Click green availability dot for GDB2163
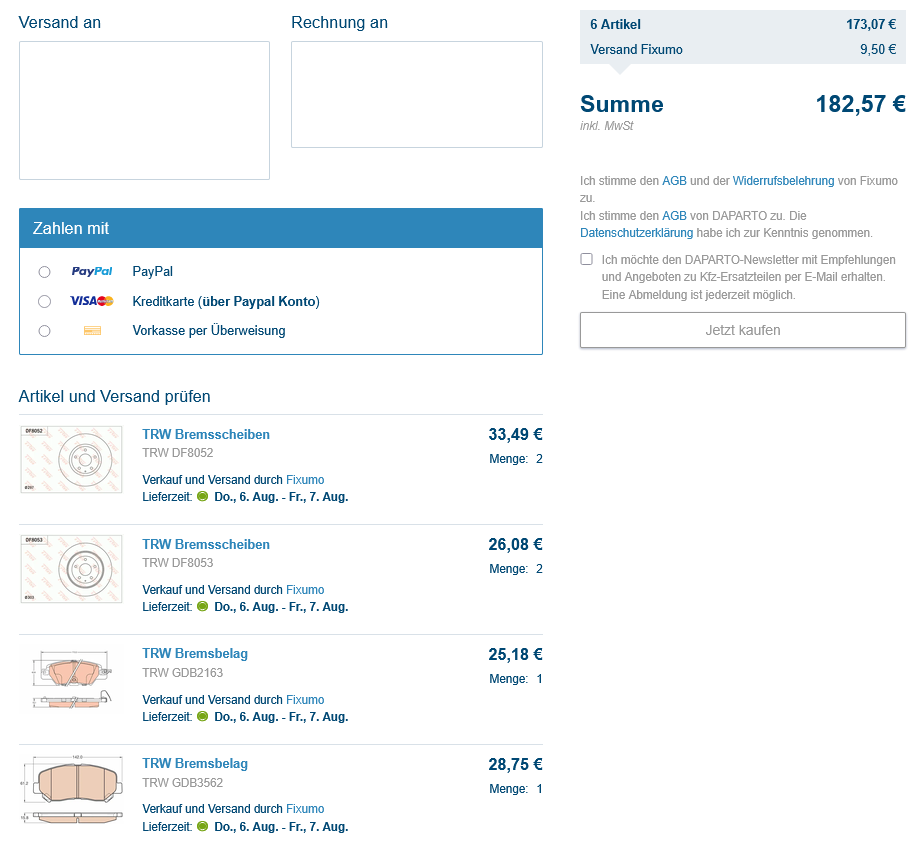Image resolution: width=924 pixels, height=847 pixels. (203, 716)
